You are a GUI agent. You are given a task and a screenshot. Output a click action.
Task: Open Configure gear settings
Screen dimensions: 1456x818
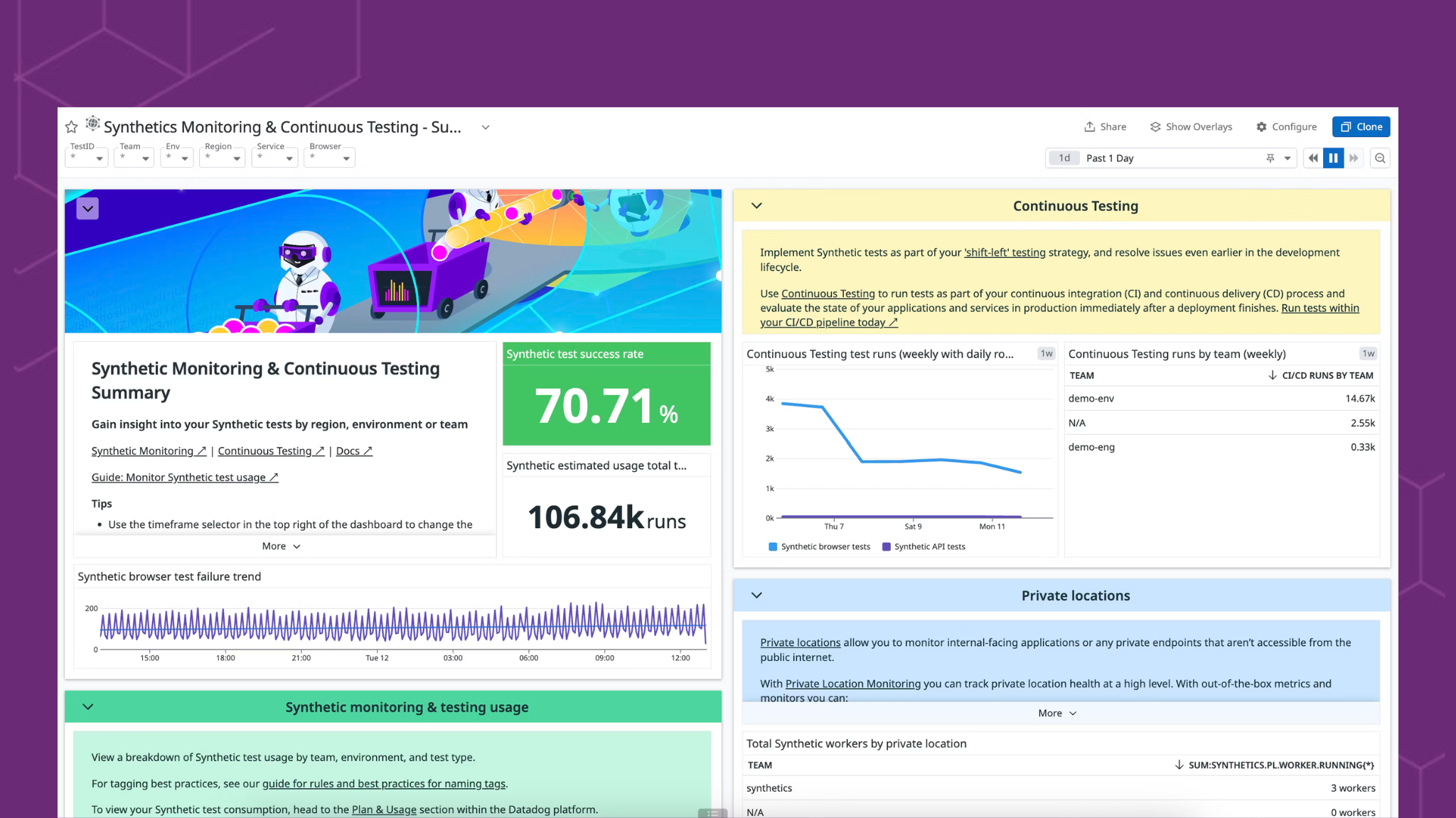[x=1286, y=127]
